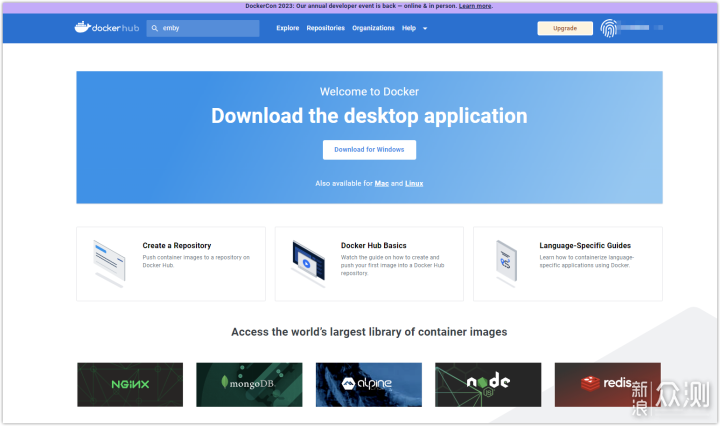Open the alpine image tile

click(368, 384)
